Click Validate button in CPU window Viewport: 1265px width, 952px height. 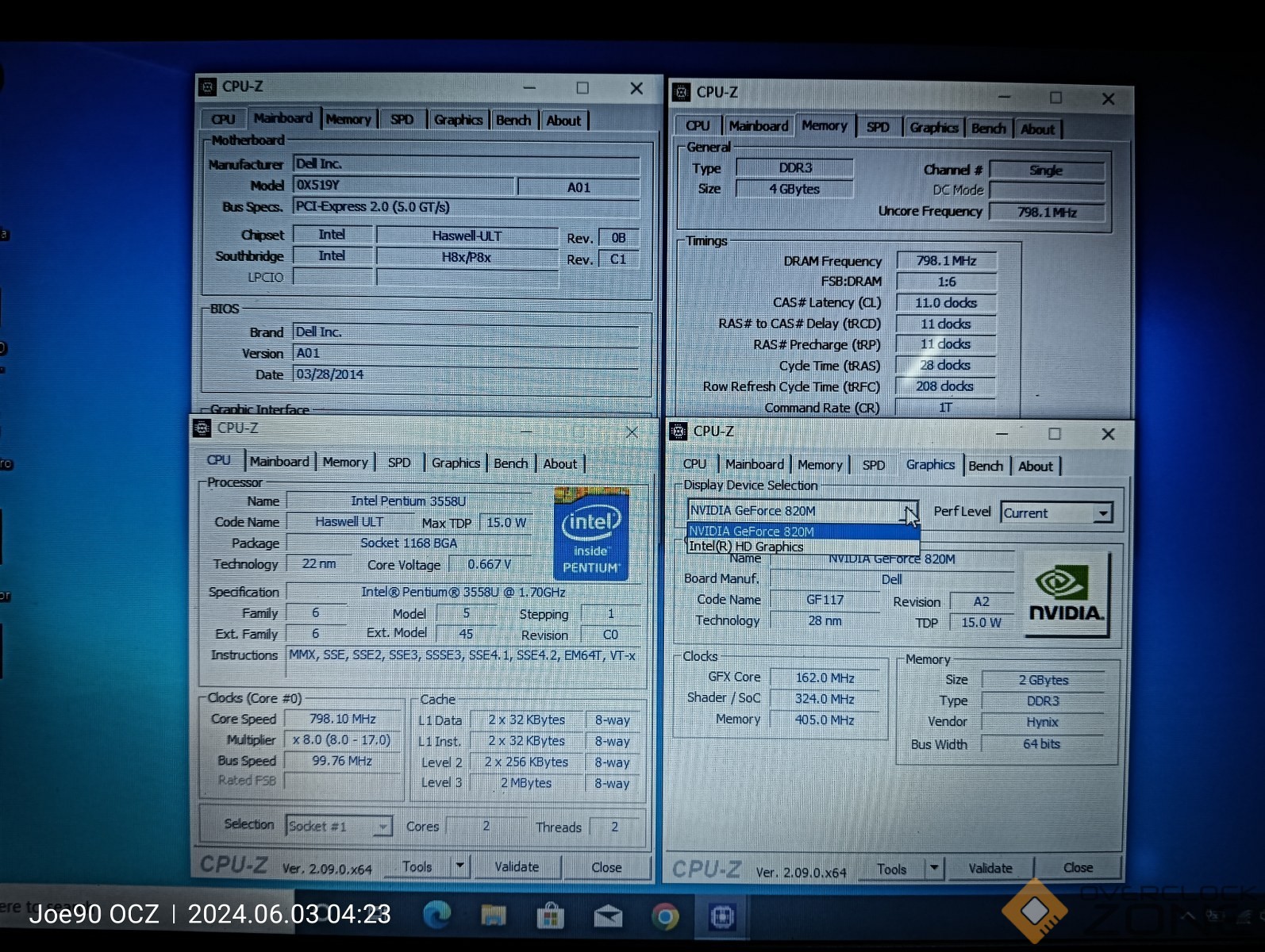[x=517, y=866]
